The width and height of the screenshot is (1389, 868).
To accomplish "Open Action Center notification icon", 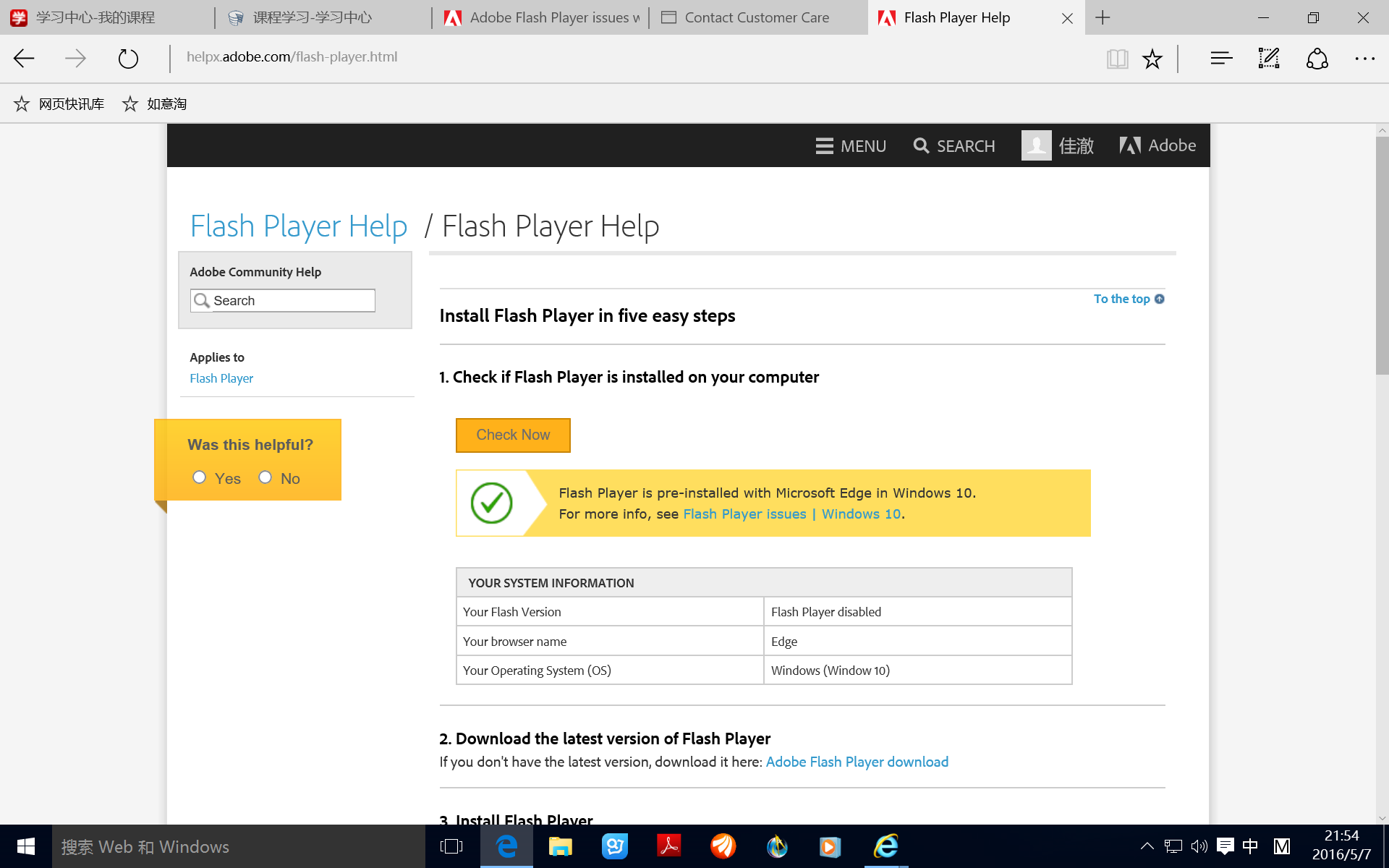I will 1225,846.
